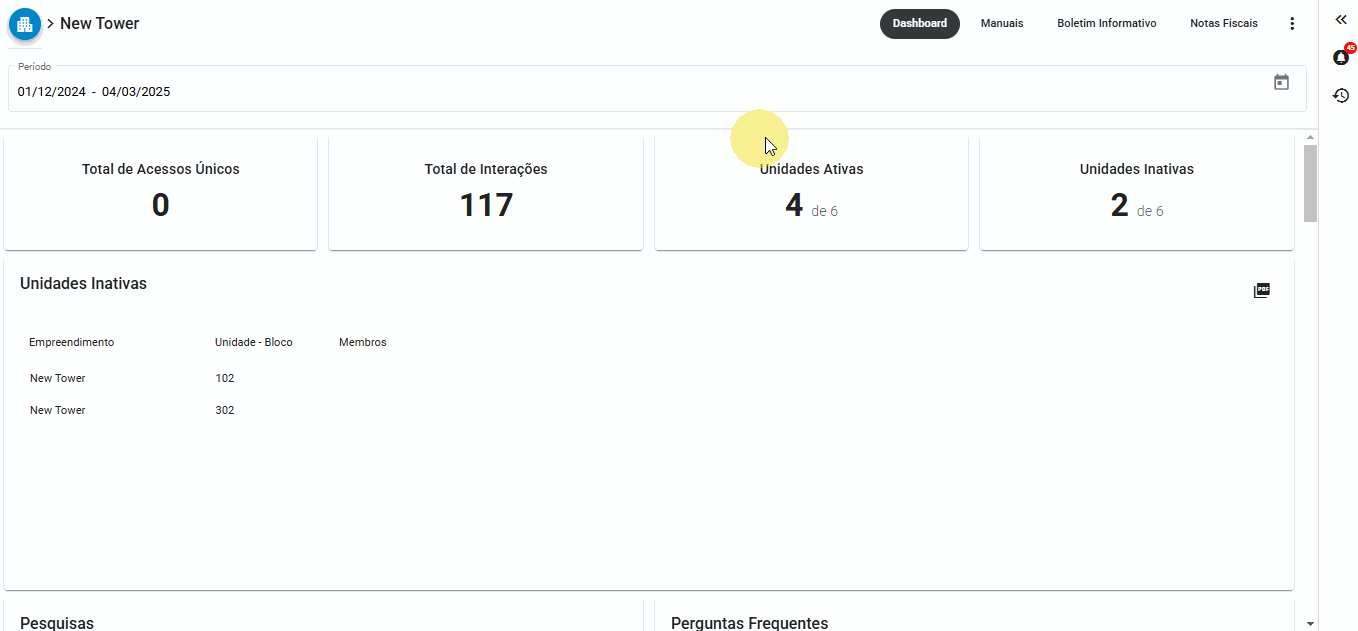Switch to the Manuais tab
Screen dimensions: 1358x631
(x=1001, y=24)
